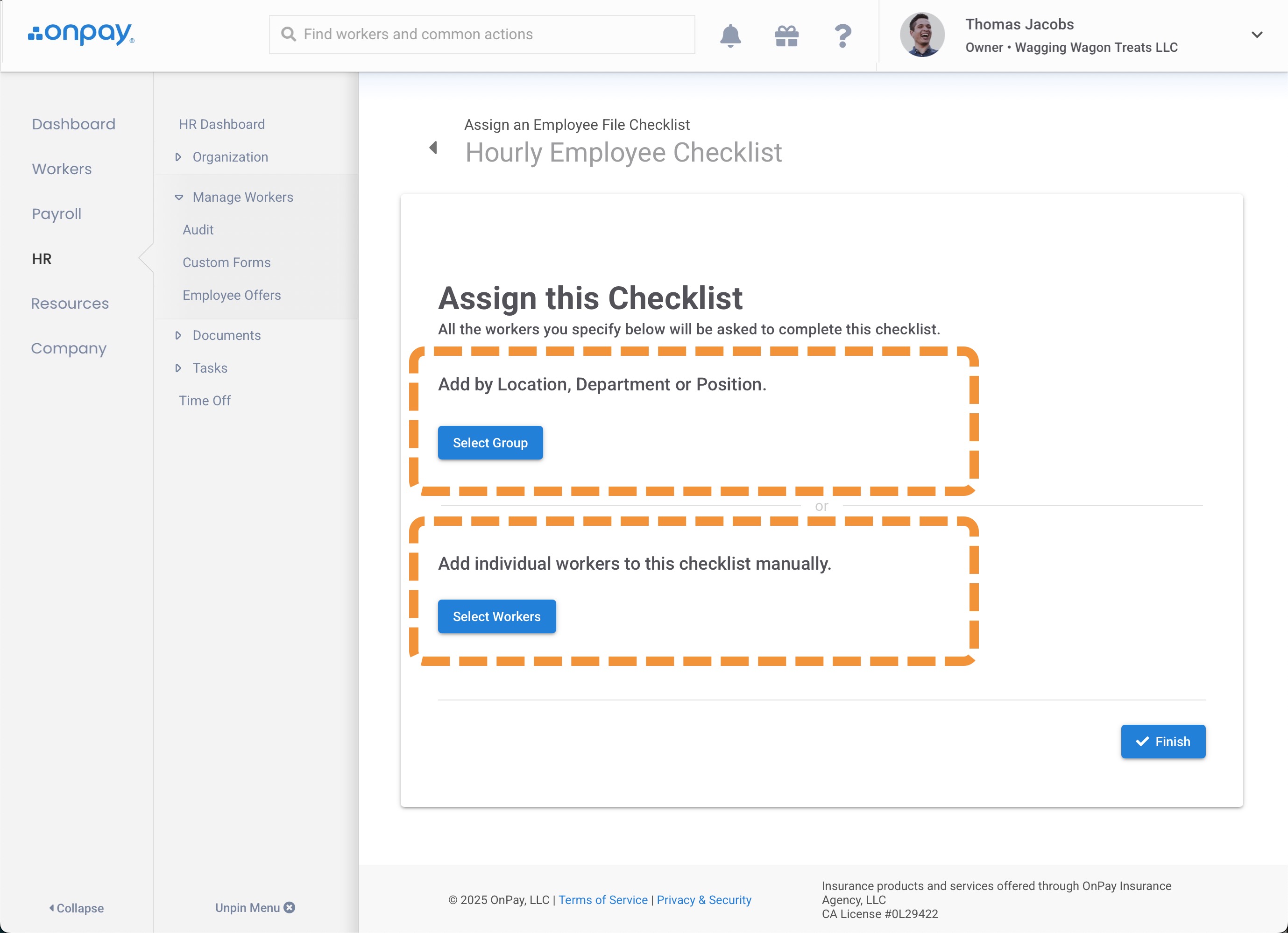Click the search magnifier icon

[289, 34]
